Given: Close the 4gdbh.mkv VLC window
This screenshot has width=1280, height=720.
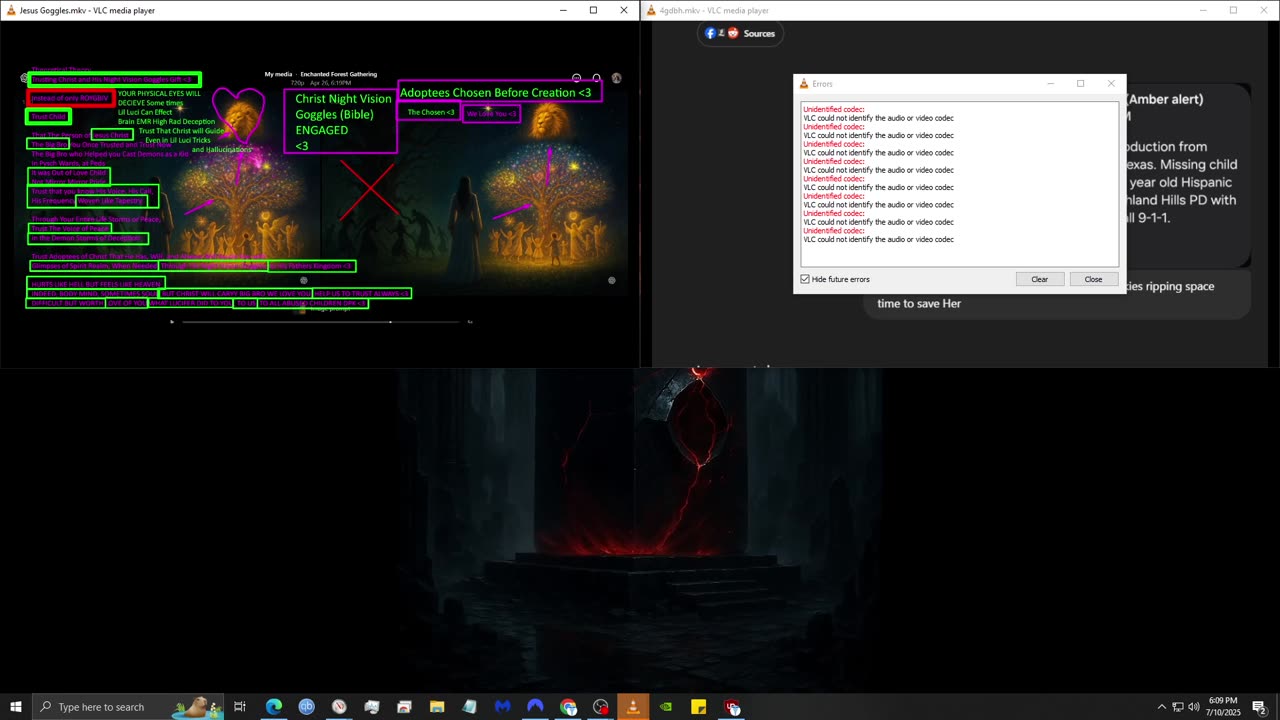Looking at the screenshot, I should (1263, 10).
